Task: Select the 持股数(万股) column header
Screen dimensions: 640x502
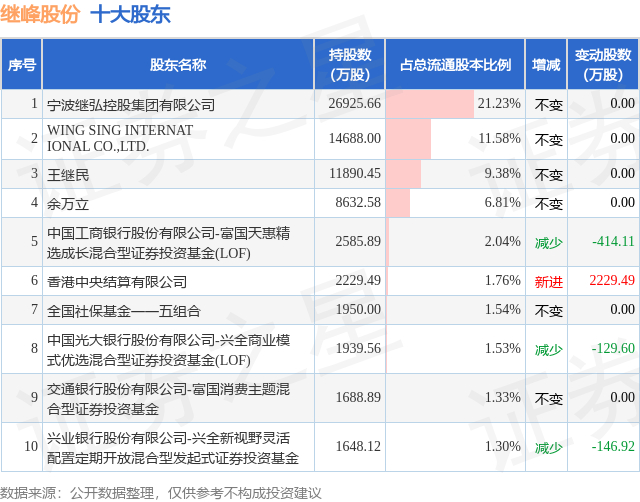Action: pos(350,64)
